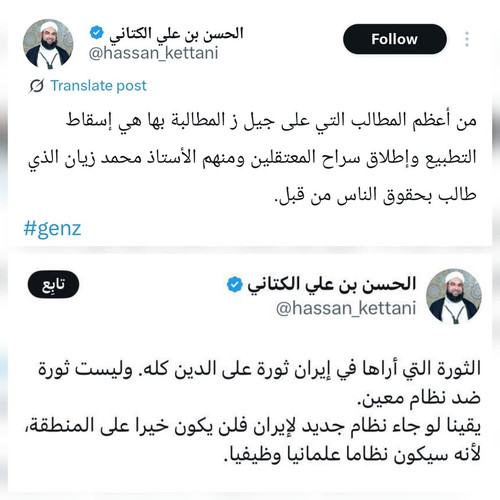
Task: Open @hassan_kettani handle in the bottom post
Action: coord(346,308)
